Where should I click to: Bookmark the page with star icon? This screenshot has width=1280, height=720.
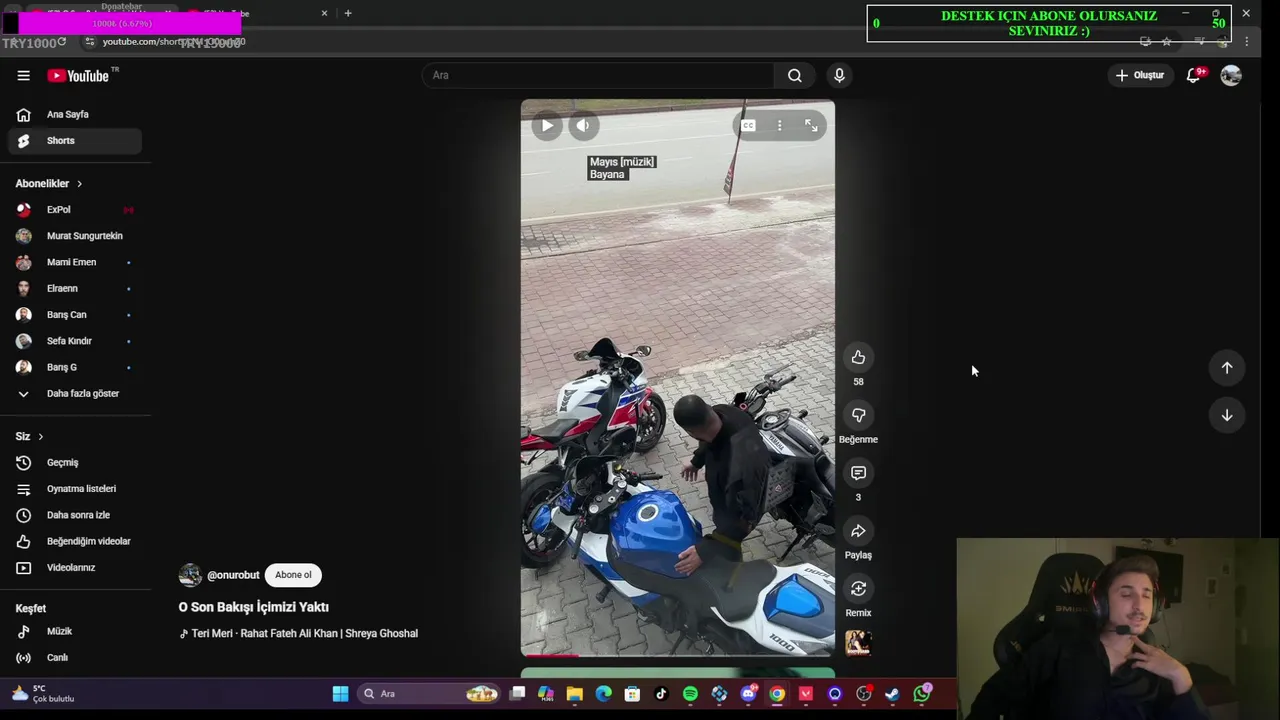click(x=1166, y=41)
